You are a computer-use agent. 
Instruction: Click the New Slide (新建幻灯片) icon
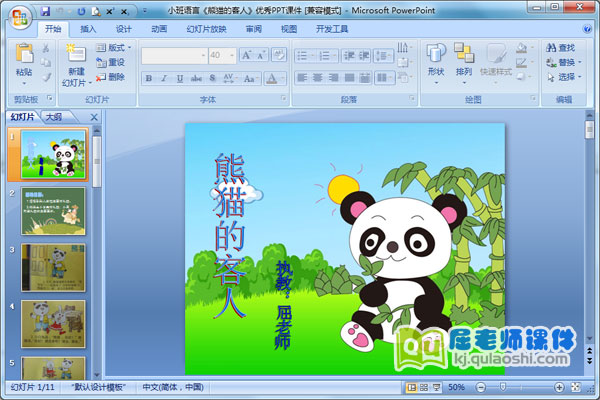(x=76, y=54)
